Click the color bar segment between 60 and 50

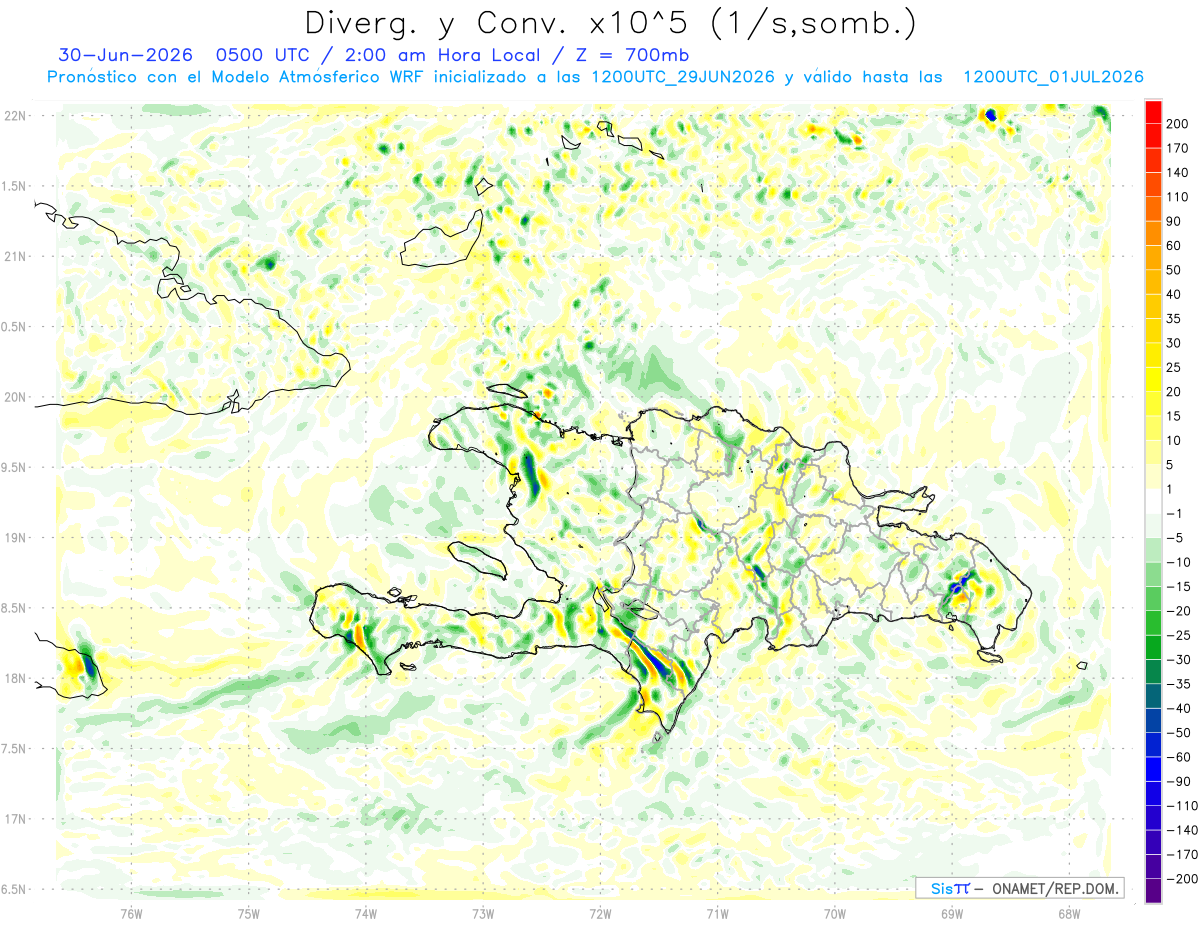(x=1153, y=257)
